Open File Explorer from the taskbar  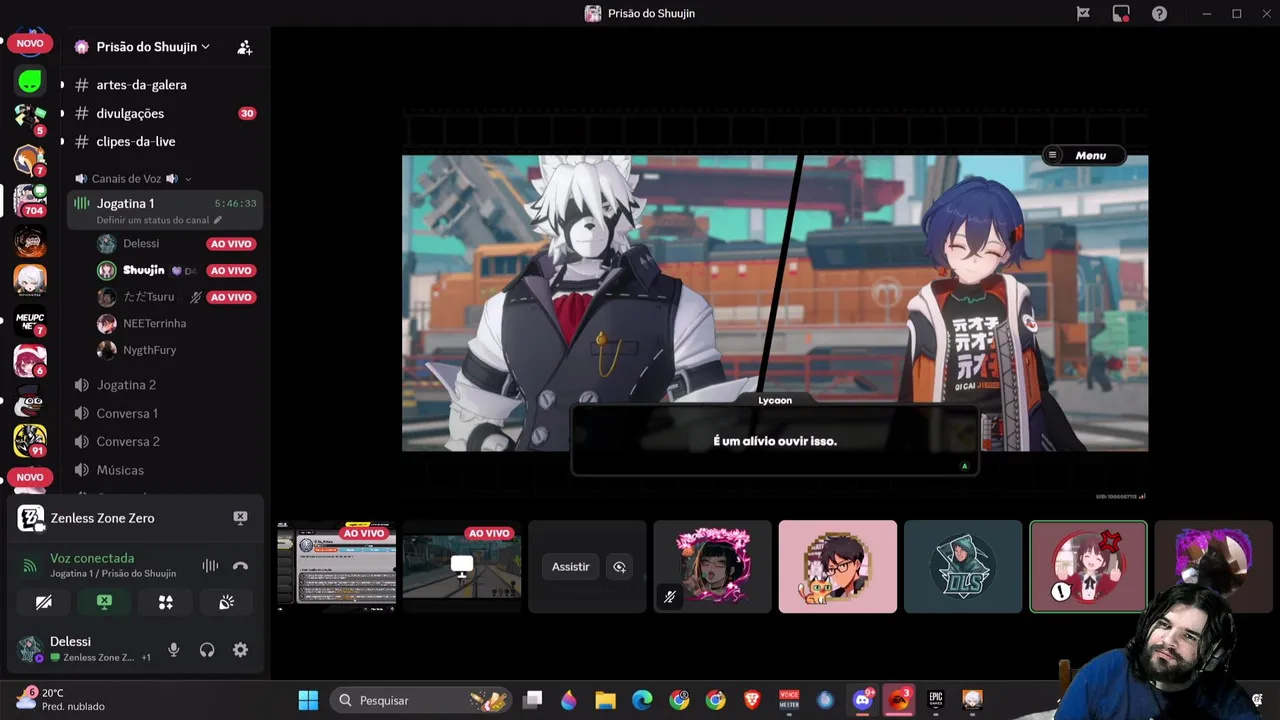tap(605, 700)
